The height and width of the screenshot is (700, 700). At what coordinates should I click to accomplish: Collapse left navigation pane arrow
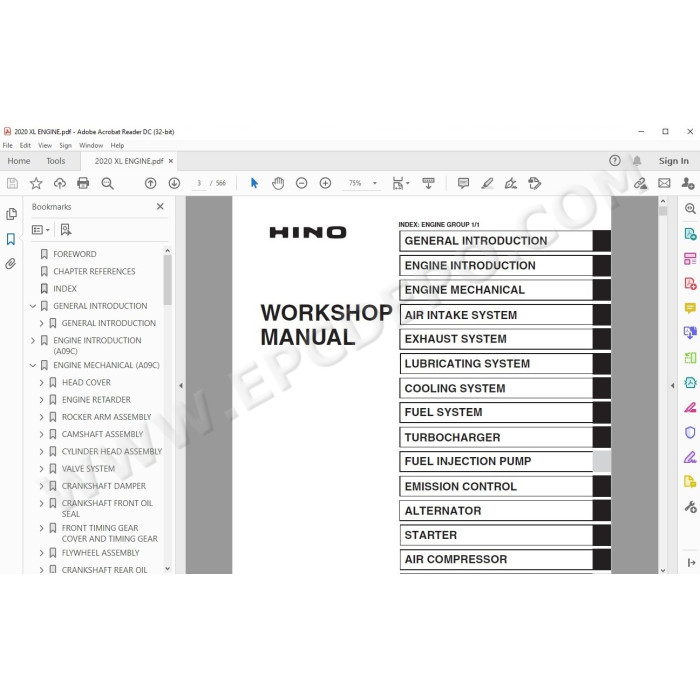181,385
